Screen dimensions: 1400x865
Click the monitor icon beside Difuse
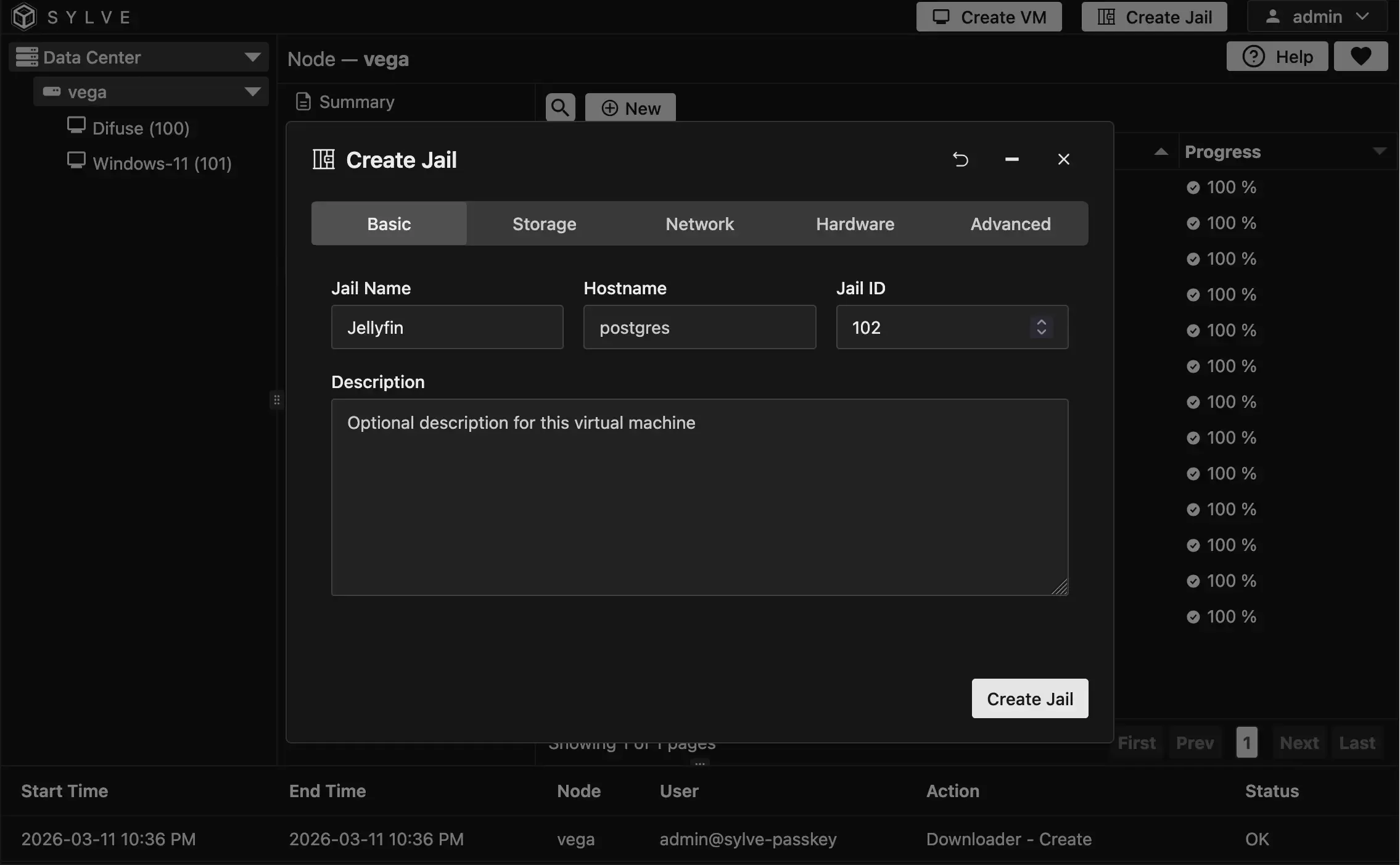tap(76, 125)
